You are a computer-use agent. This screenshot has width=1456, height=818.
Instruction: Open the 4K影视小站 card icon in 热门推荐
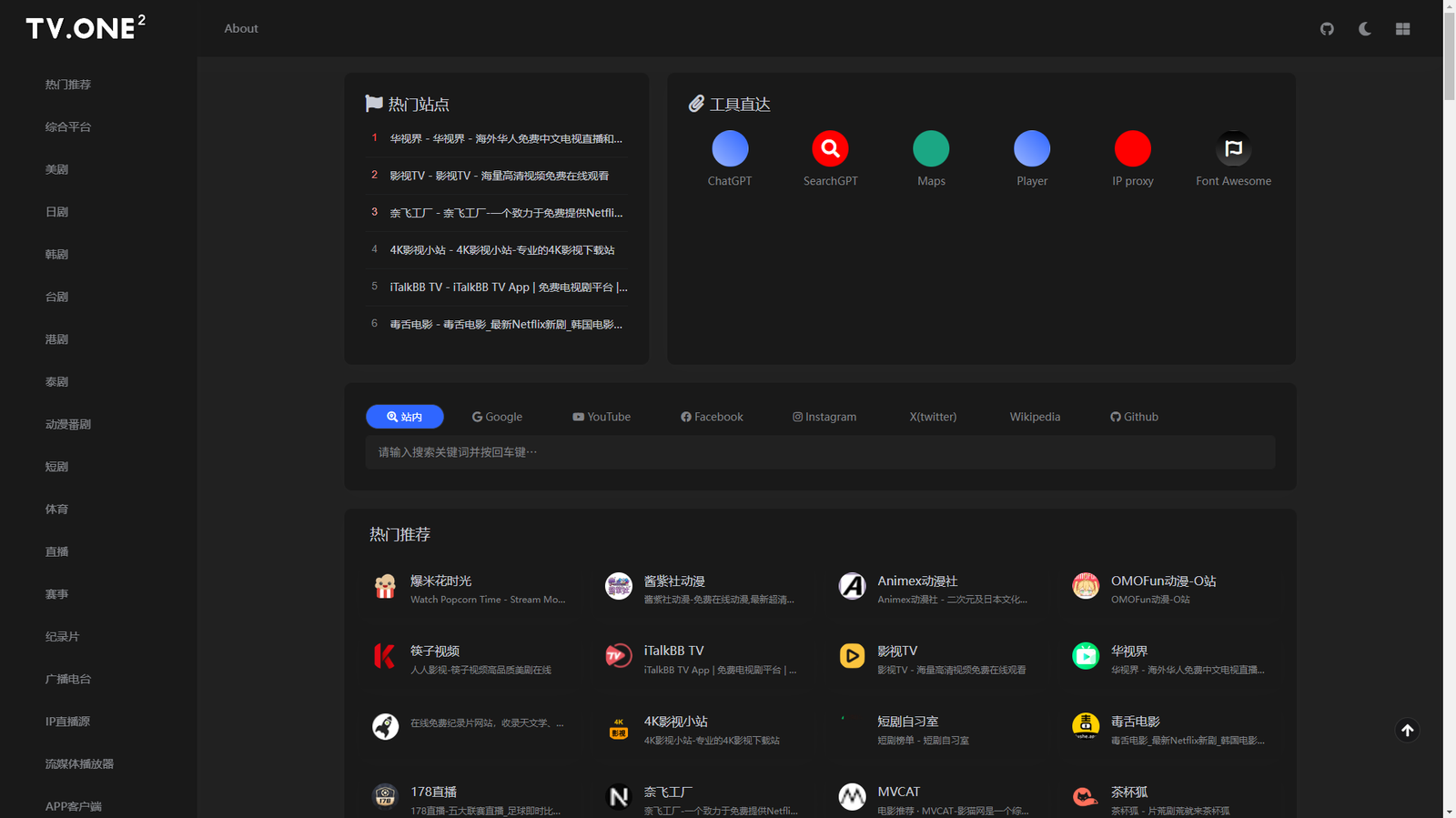tap(619, 727)
